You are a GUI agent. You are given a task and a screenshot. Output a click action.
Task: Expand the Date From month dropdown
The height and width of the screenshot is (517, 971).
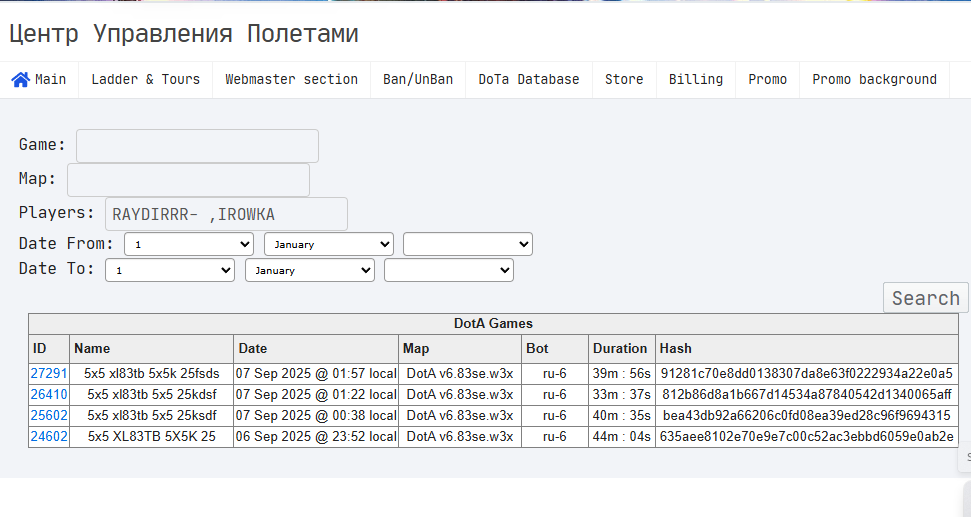point(329,244)
